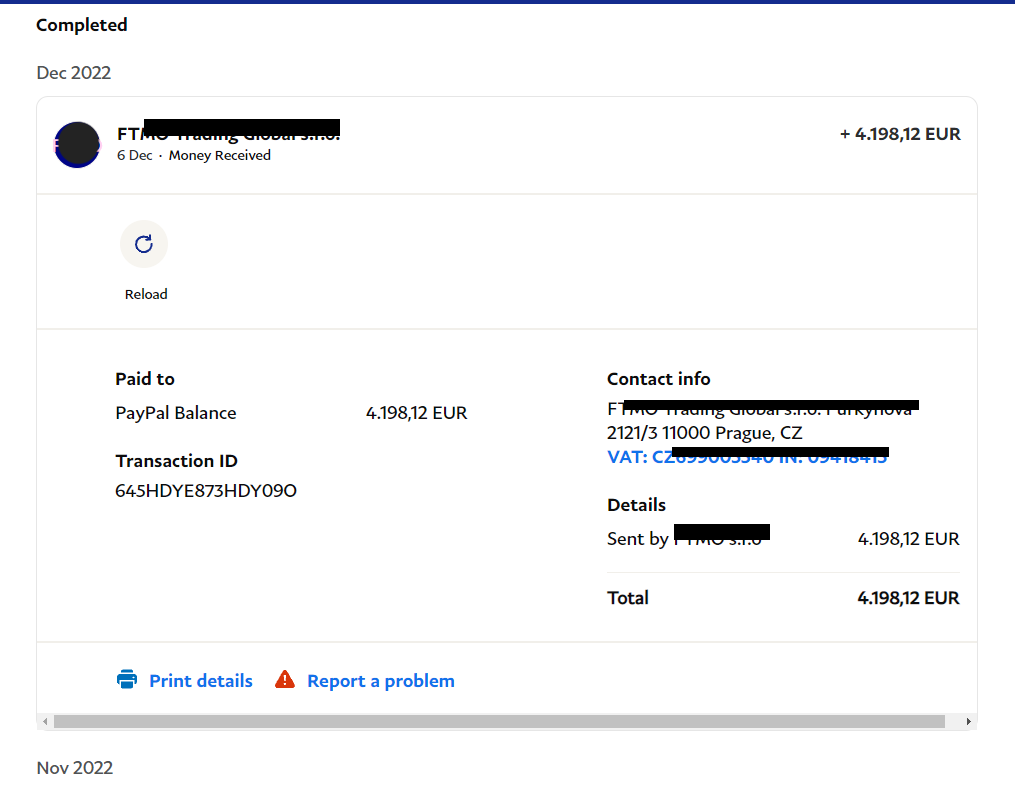
Task: Click the horizontal scrollbar left arrow
Action: [45, 721]
